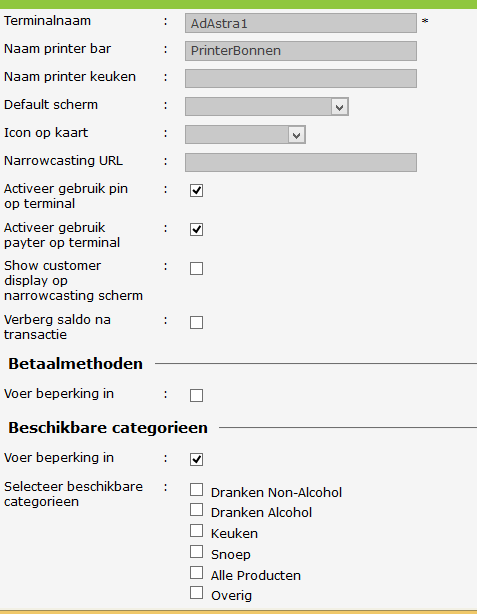The image size is (477, 614).
Task: Enable Show customer display op narrowcasting scherm
Action: (x=196, y=269)
